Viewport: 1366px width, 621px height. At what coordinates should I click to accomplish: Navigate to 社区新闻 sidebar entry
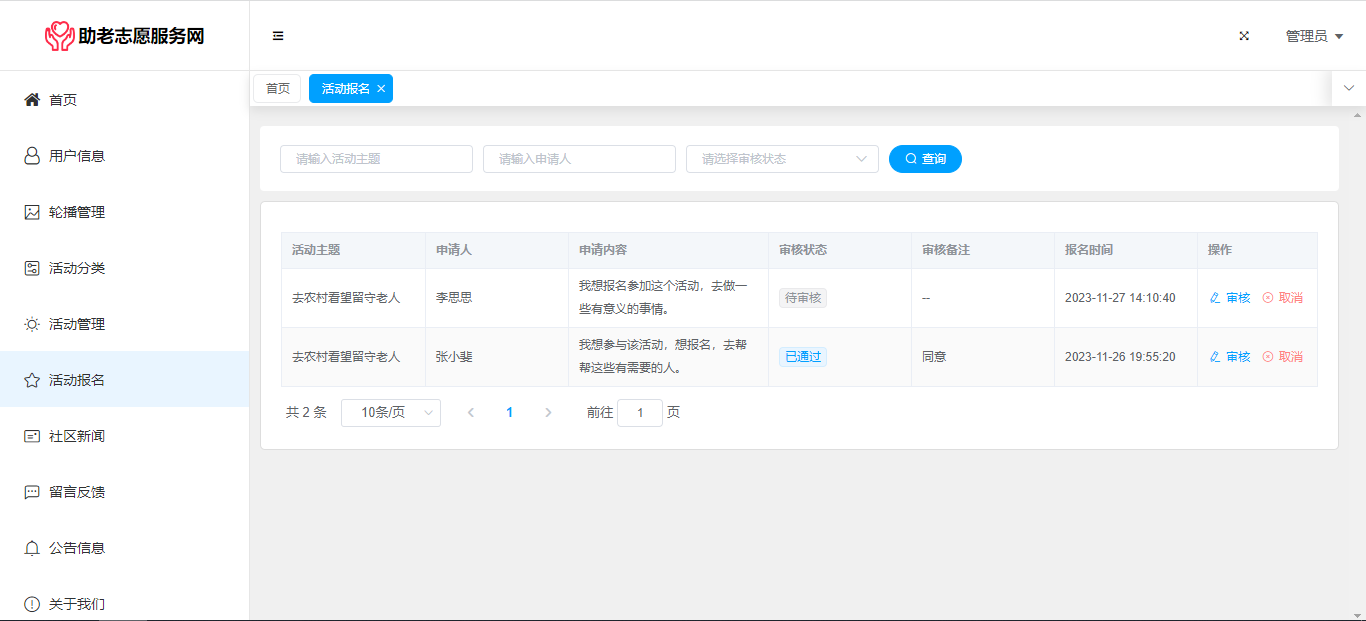point(76,436)
